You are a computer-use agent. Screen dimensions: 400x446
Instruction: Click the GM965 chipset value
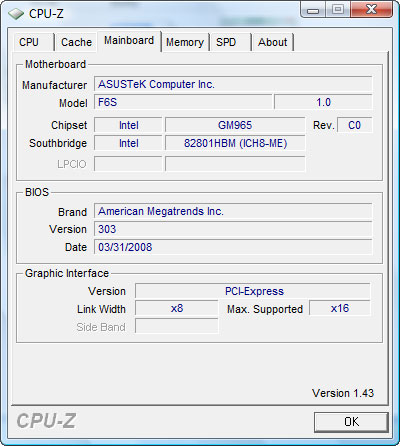[x=235, y=125]
